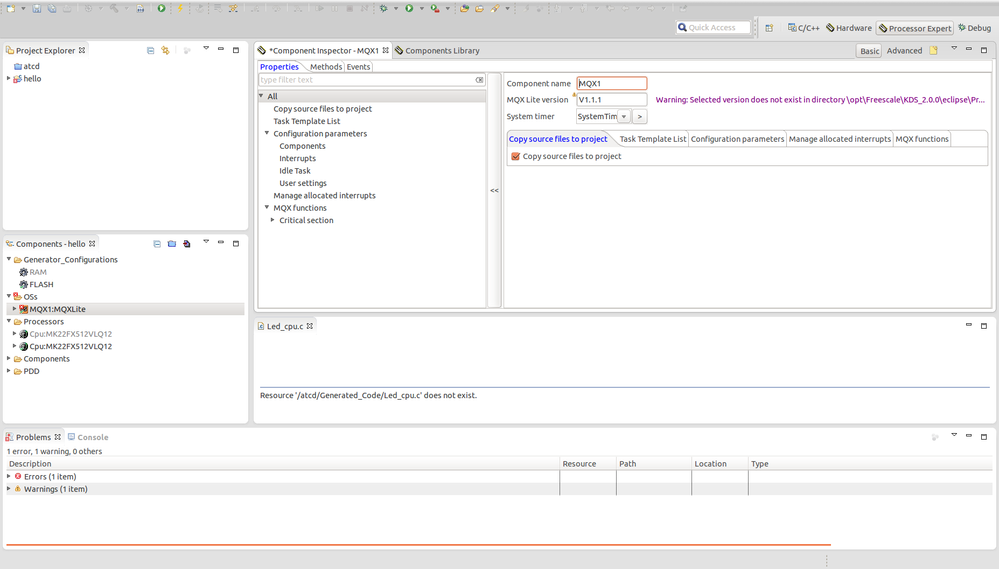Viewport: 999px width, 569px height.
Task: Click the open folder toolbar icon
Action: point(479,8)
